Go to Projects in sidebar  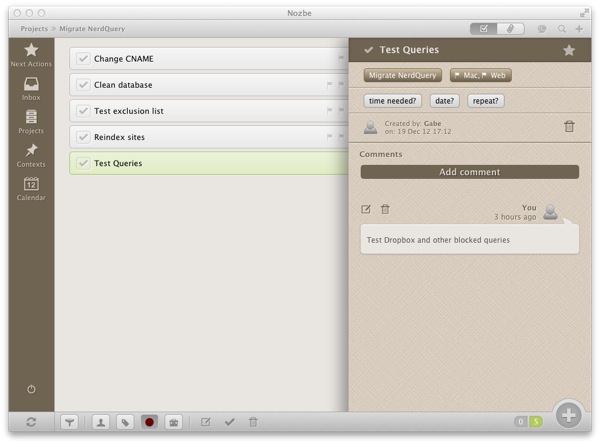click(x=31, y=122)
